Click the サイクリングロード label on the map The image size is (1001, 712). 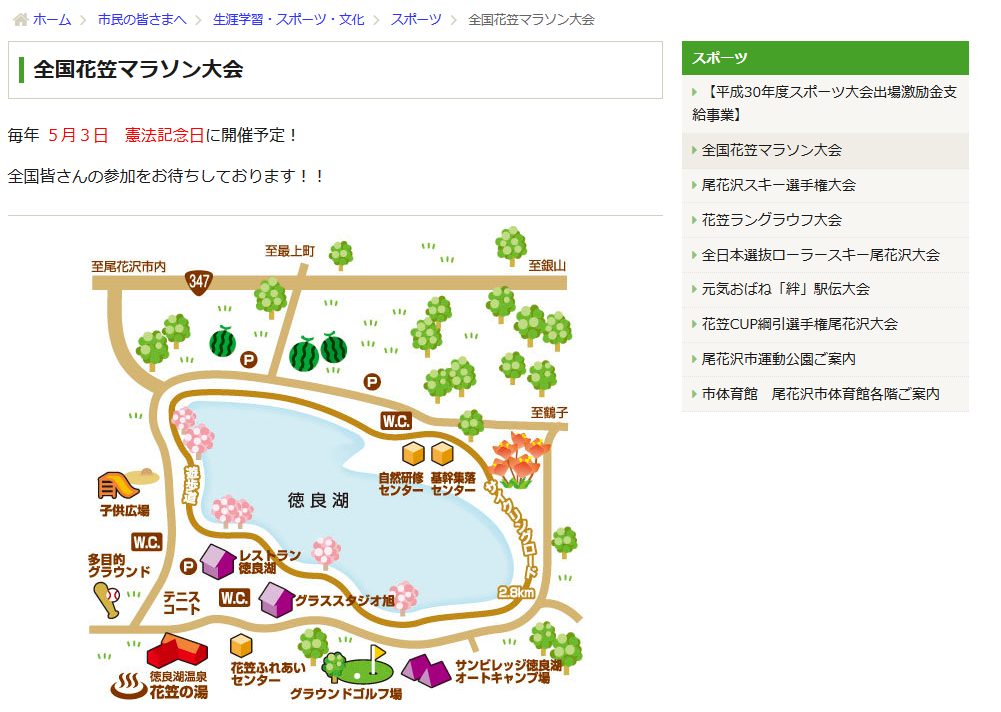[x=511, y=529]
